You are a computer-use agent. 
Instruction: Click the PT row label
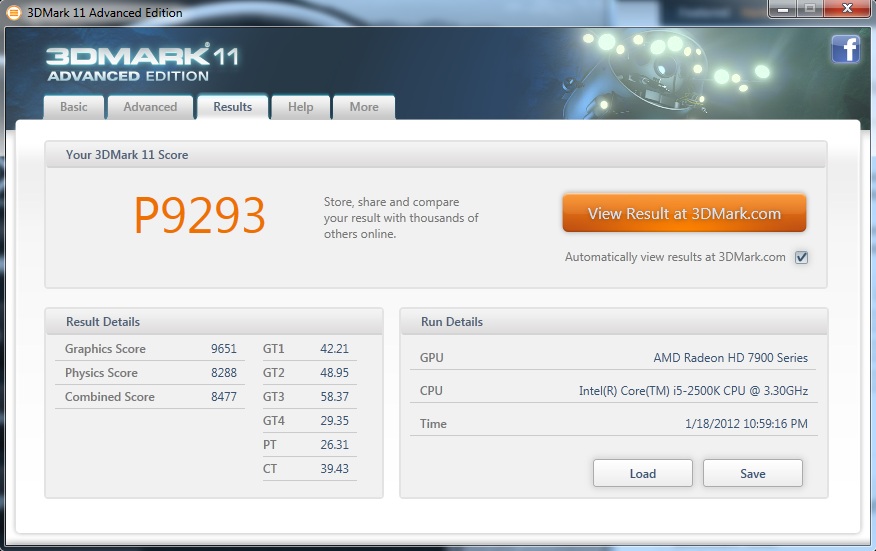269,445
